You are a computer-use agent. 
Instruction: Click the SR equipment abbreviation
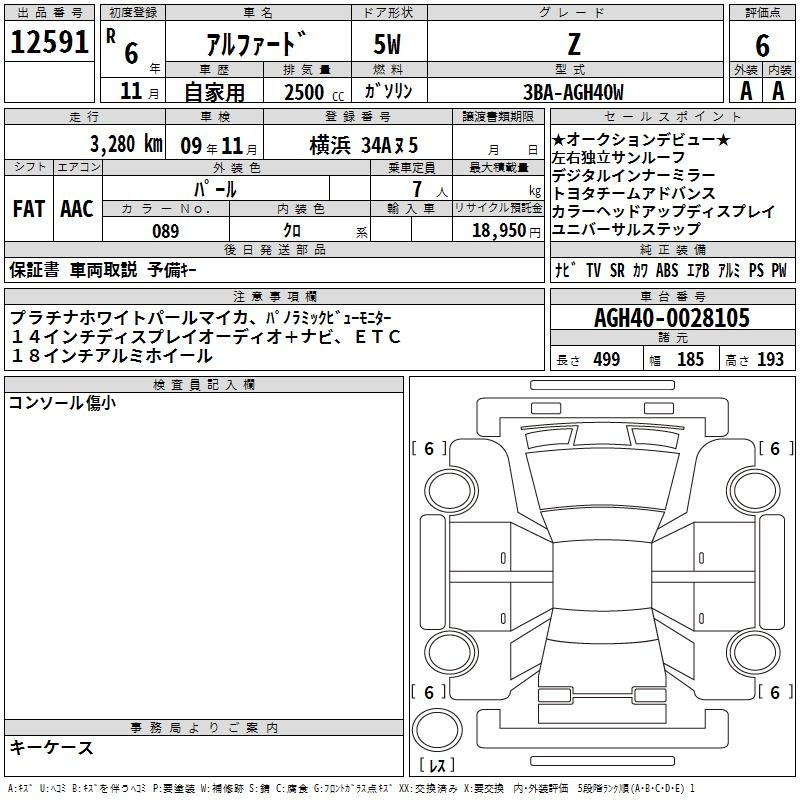(618, 270)
